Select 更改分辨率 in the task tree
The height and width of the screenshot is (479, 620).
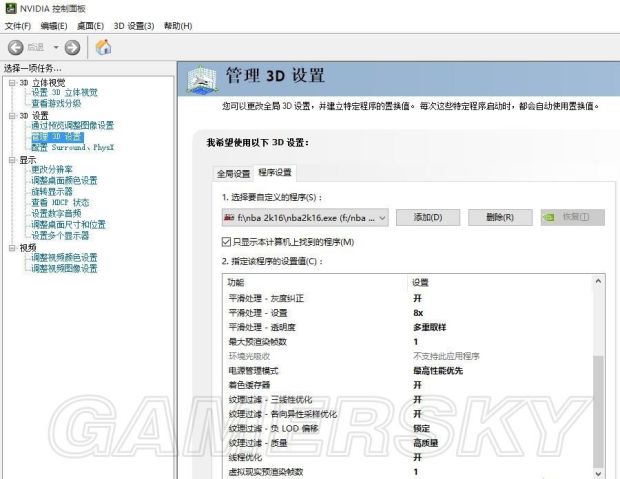[51, 170]
